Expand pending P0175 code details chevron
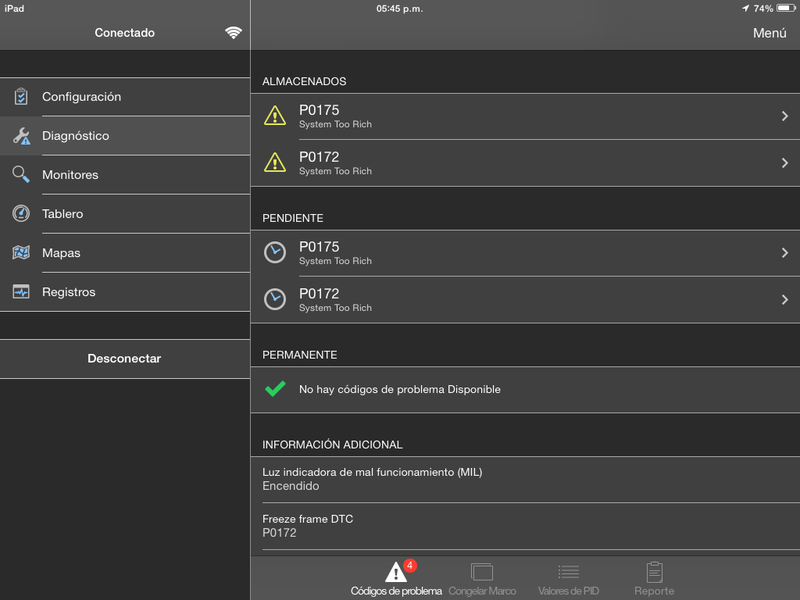The height and width of the screenshot is (600, 800). point(785,253)
